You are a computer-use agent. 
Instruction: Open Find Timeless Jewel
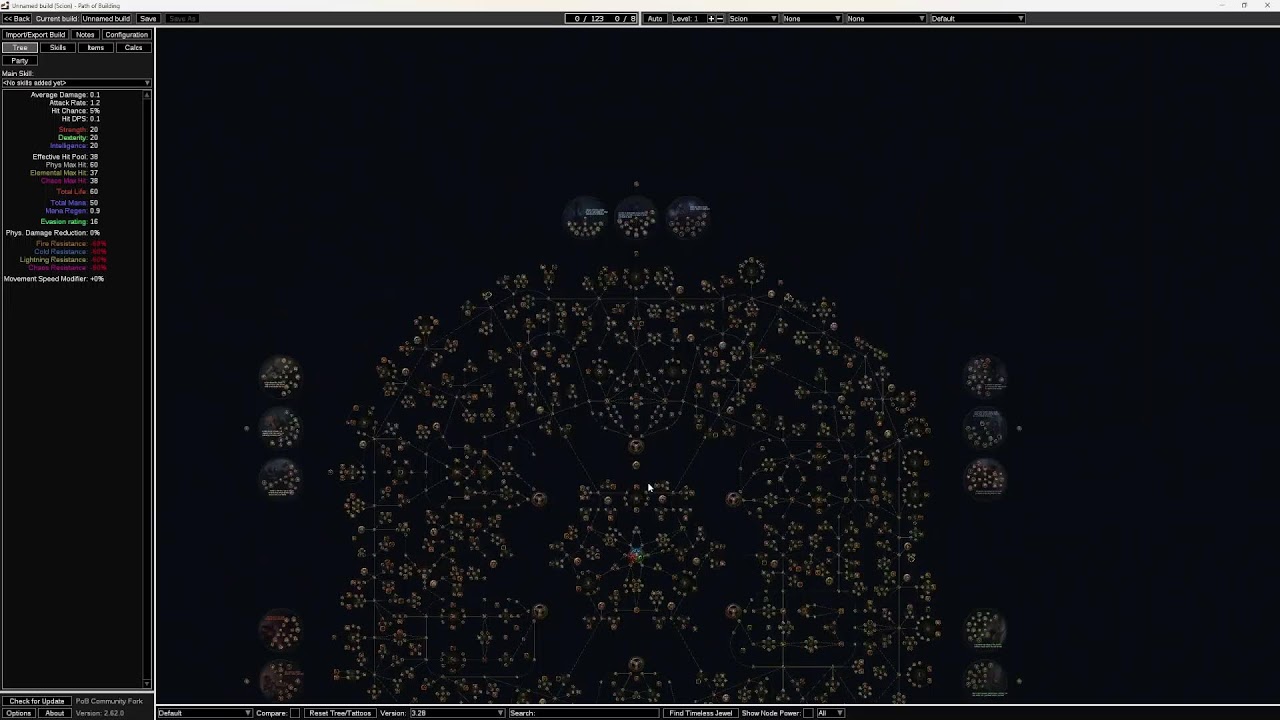coord(701,713)
